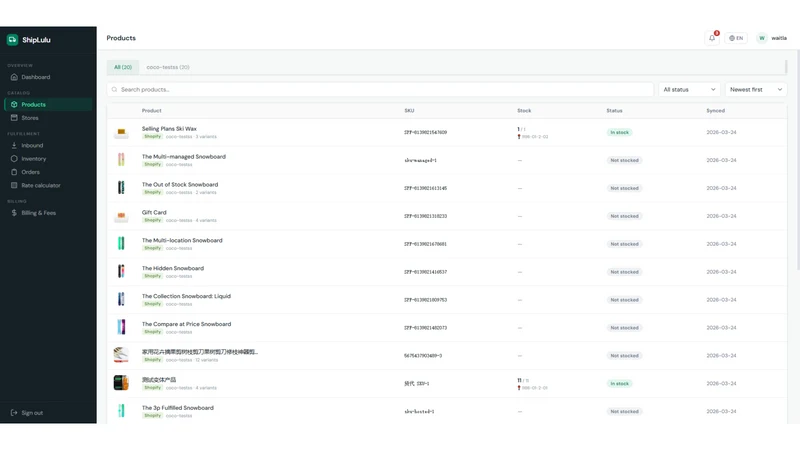Click the Product column header
Screen dimensions: 800x450
[x=152, y=111]
